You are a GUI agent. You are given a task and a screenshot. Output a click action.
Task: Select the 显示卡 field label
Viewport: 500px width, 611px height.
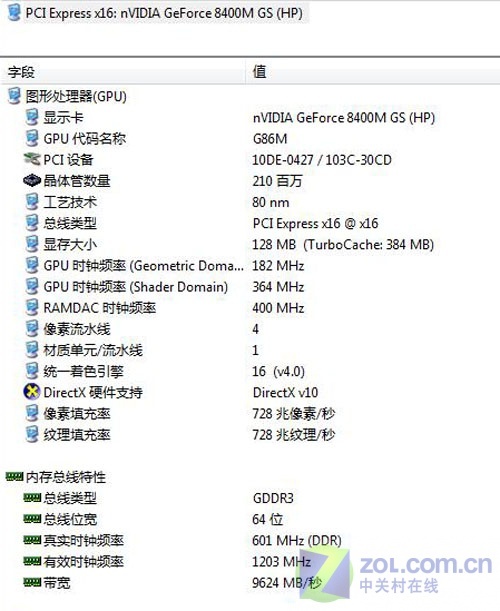[63, 117]
